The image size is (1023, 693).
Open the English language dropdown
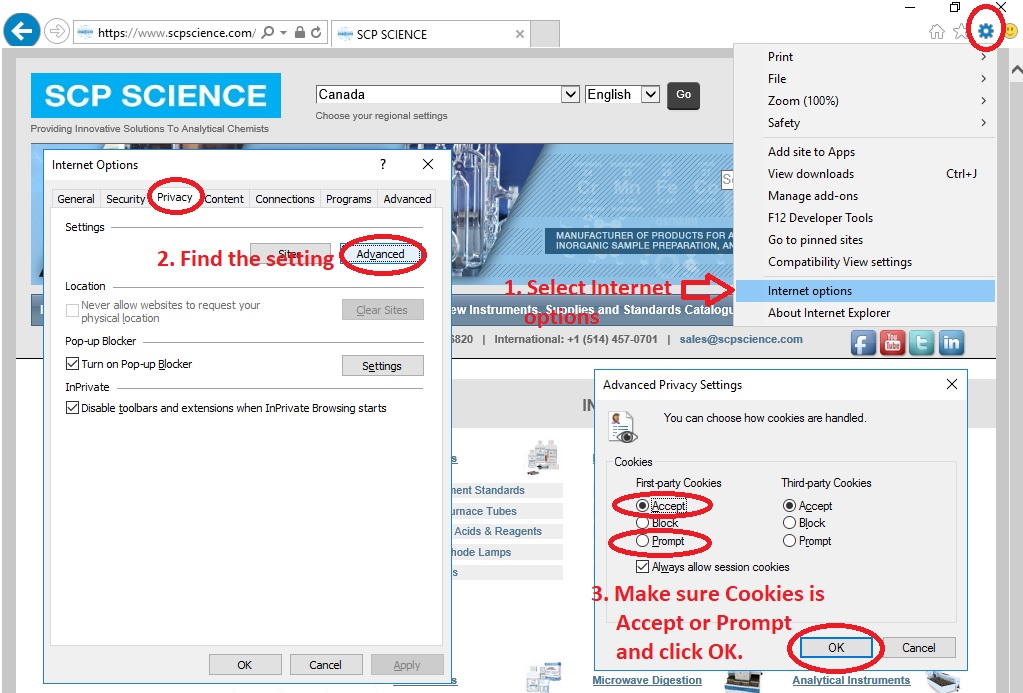(x=650, y=95)
